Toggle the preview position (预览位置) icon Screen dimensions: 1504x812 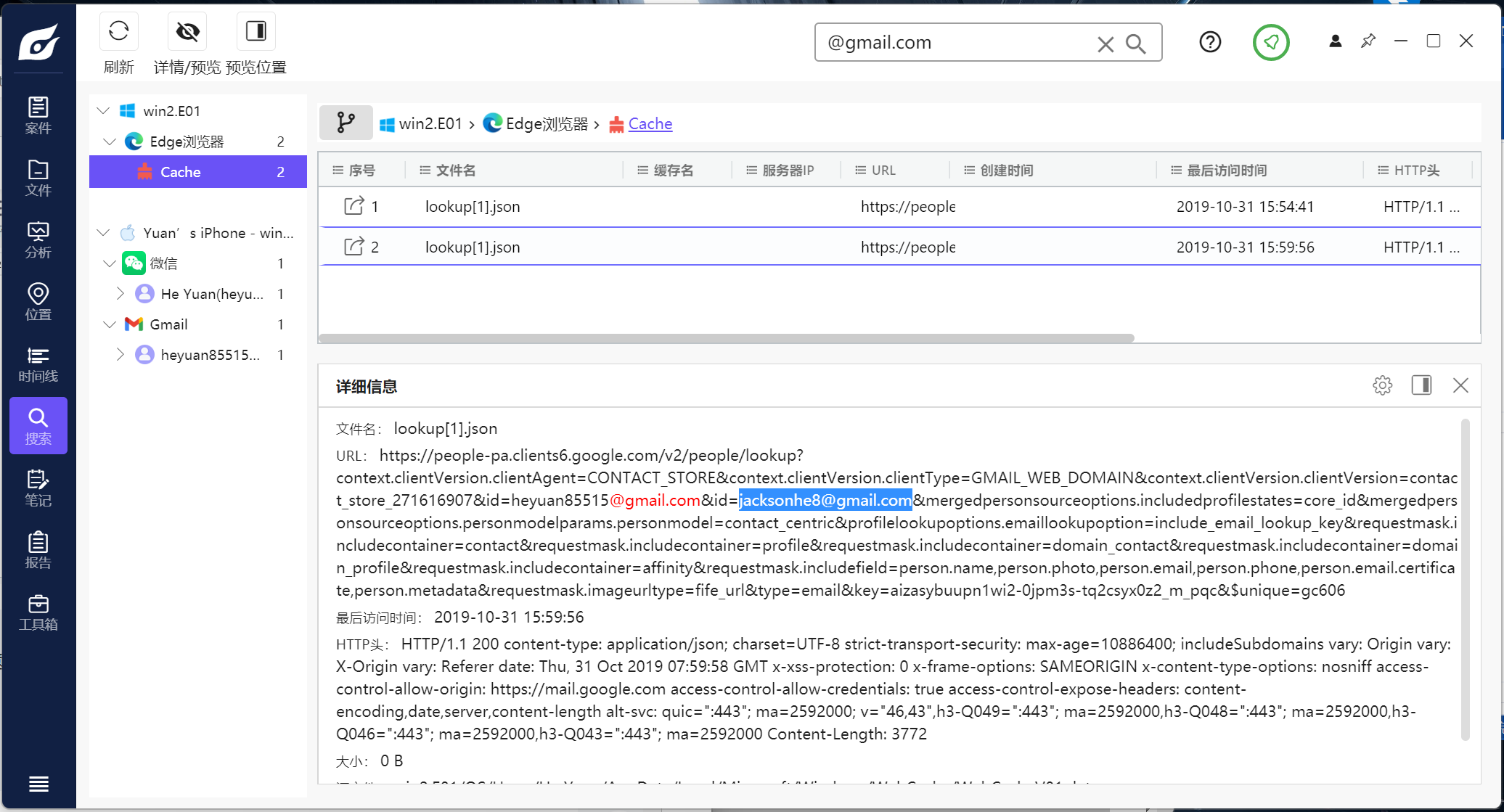pos(256,31)
